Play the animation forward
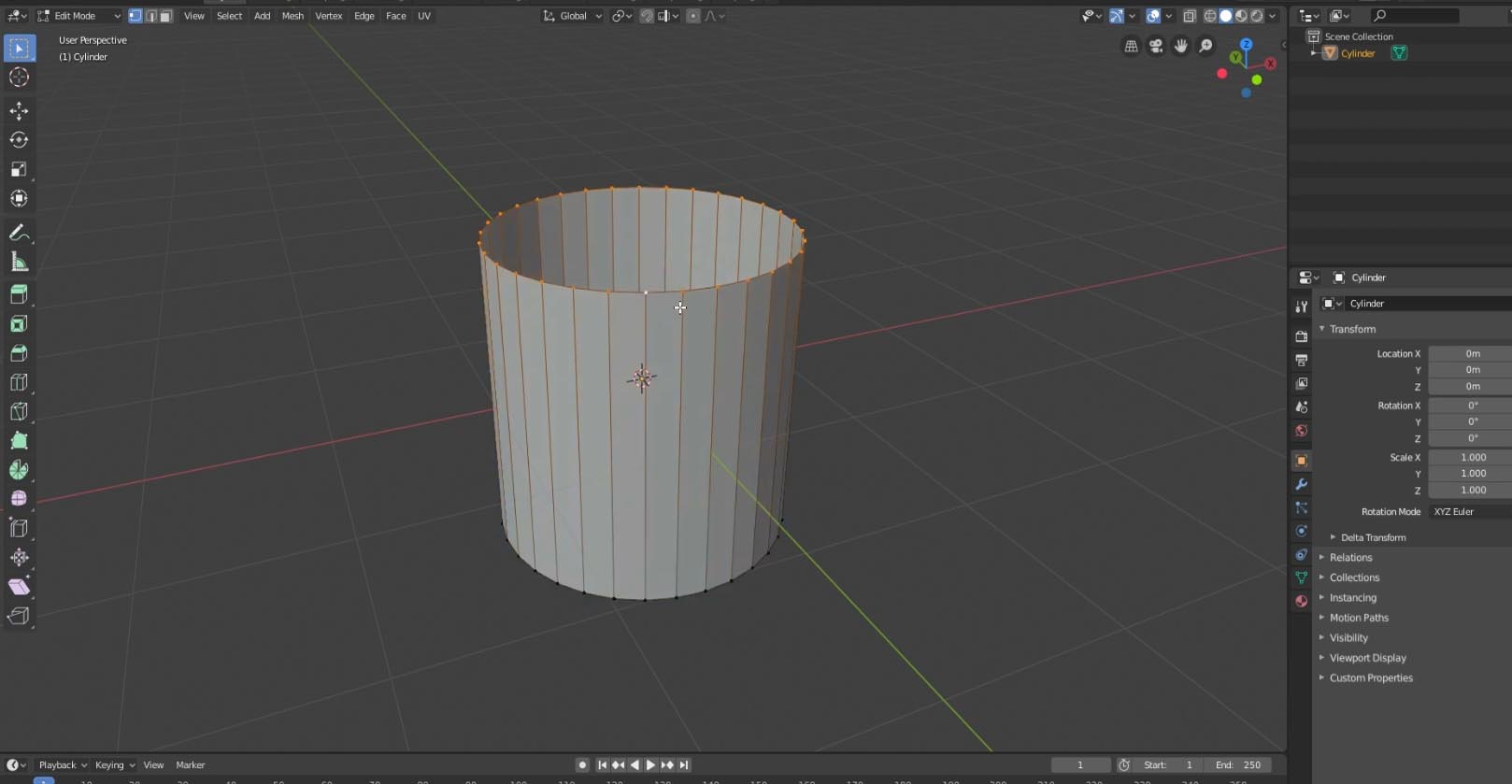 651,765
